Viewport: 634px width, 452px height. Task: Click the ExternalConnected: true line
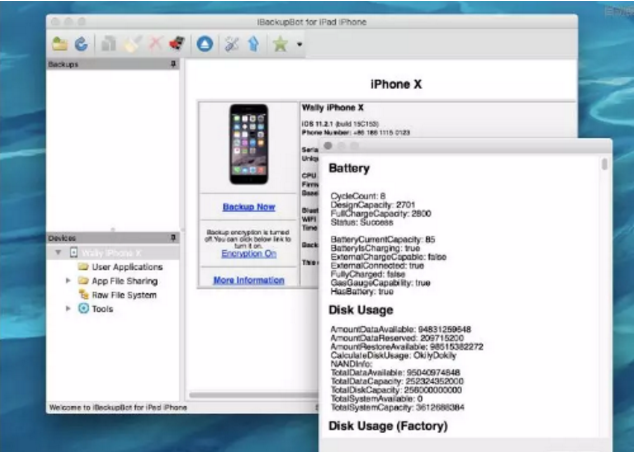(x=377, y=266)
